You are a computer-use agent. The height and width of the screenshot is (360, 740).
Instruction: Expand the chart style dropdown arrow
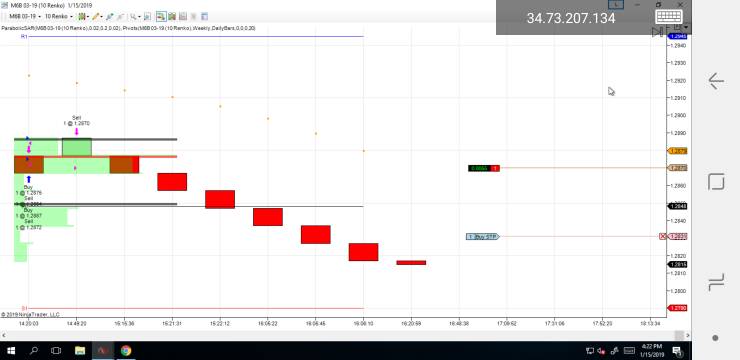pos(88,17)
